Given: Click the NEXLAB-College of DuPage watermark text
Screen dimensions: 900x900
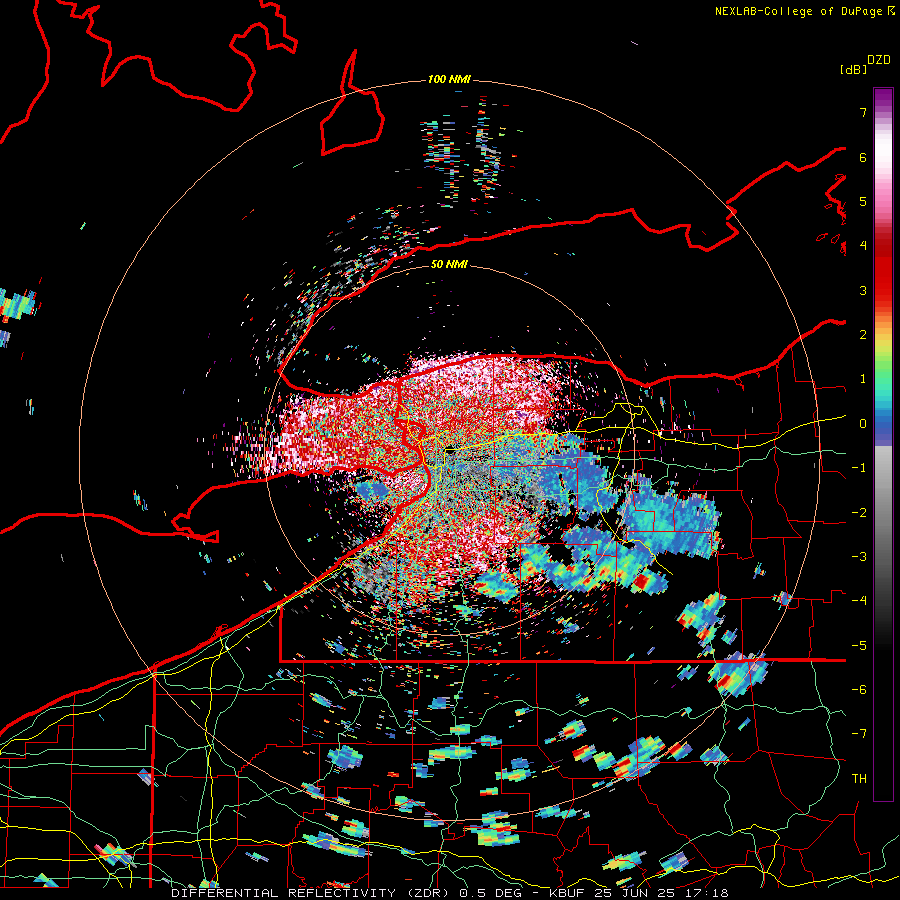Looking at the screenshot, I should (804, 11).
